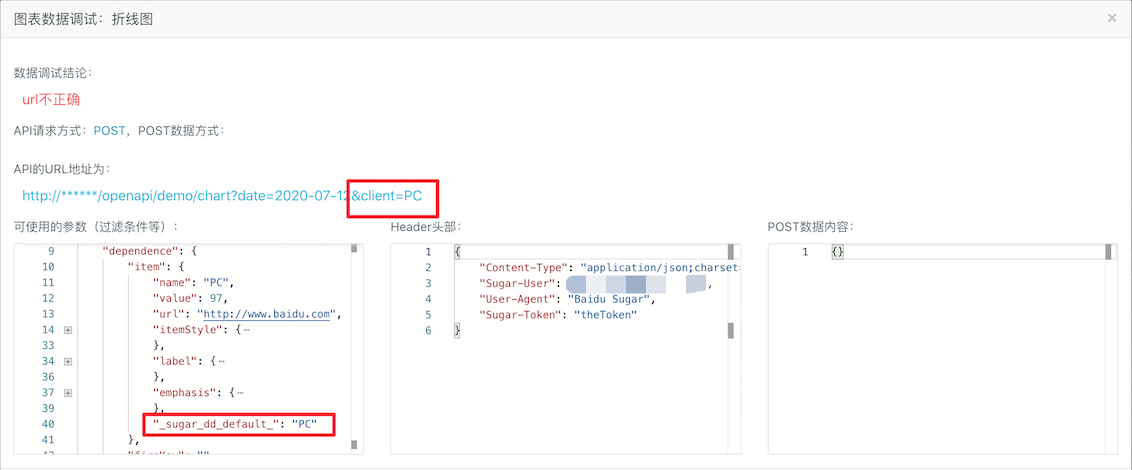Click the "dependence" key on line 9
The image size is (1132, 470).
(x=144, y=251)
